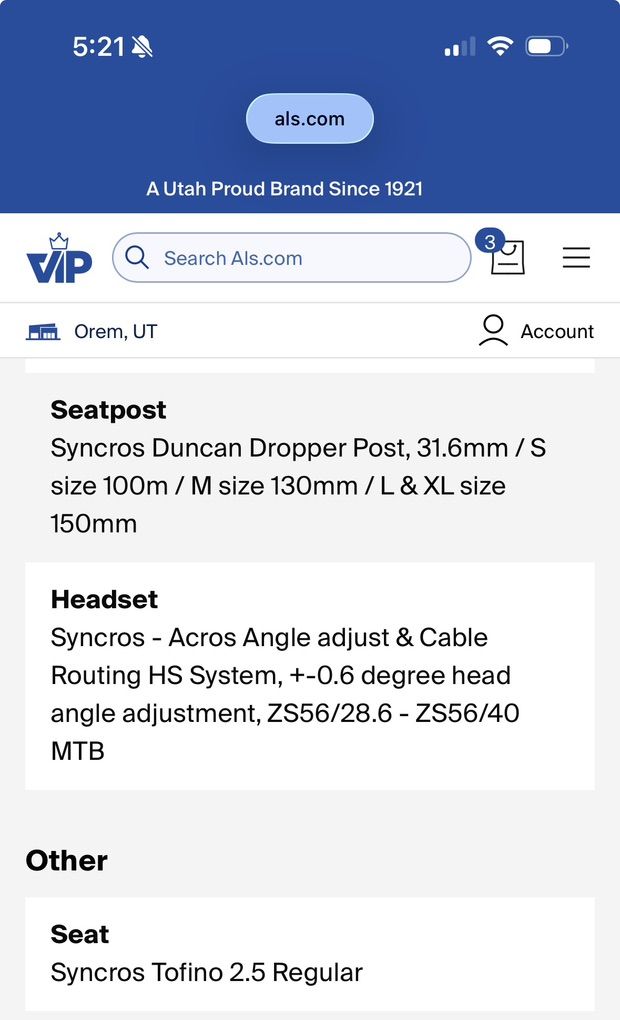Screen dimensions: 620x1020
Task: Open the shopping cart icon
Action: (509, 259)
